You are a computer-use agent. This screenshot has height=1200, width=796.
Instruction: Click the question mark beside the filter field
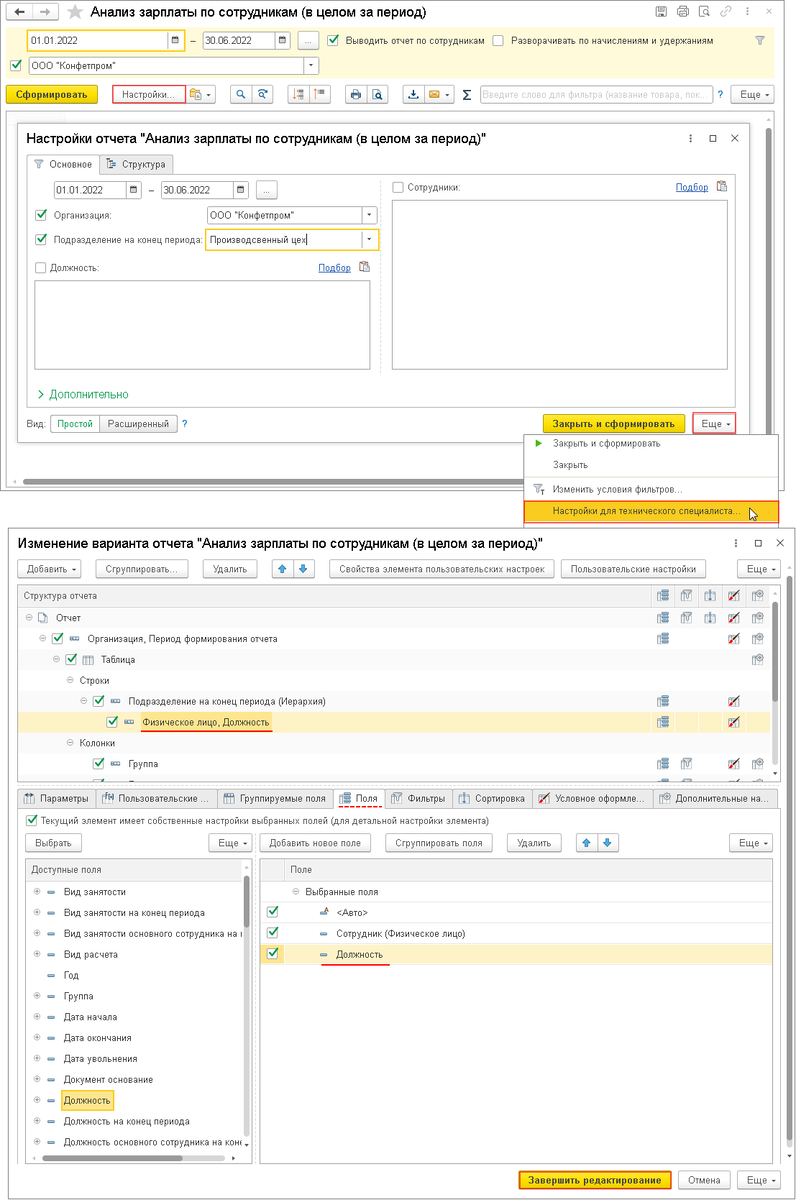(x=720, y=94)
